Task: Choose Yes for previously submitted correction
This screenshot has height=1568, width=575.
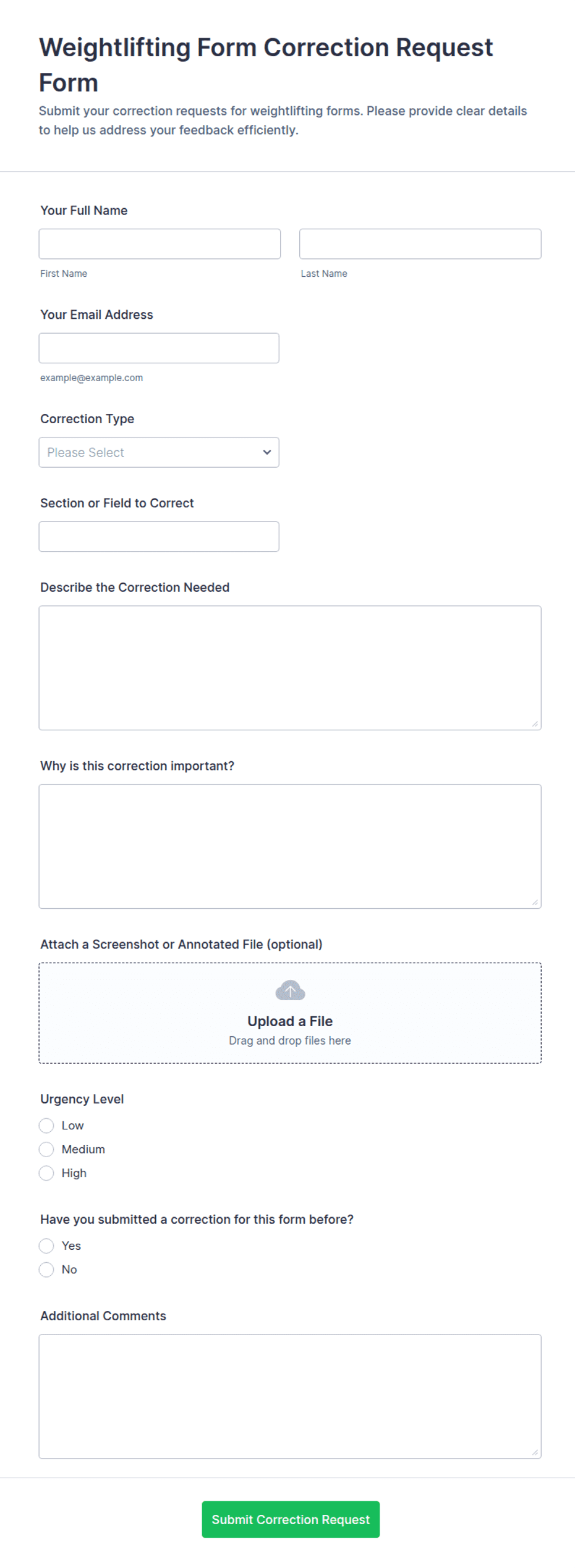Action: (46, 1246)
